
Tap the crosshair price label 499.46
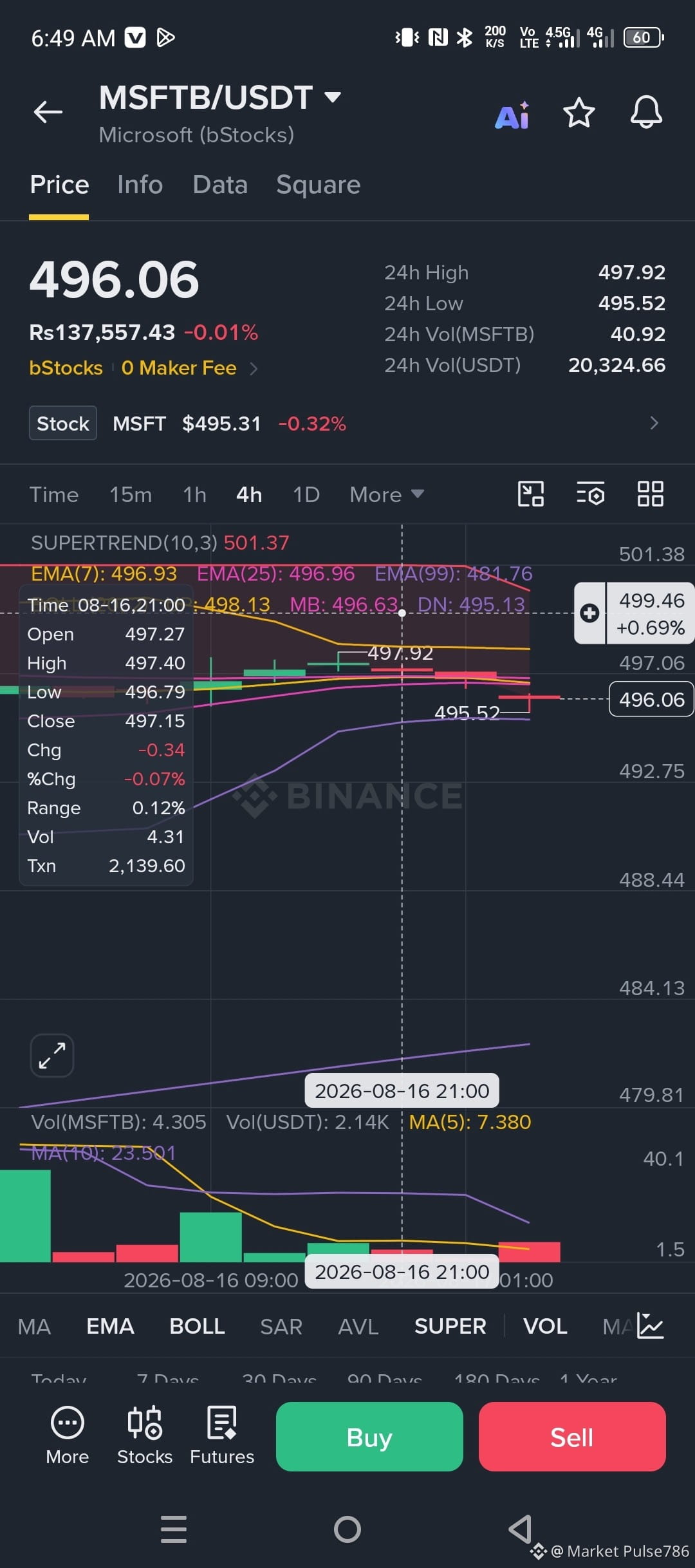pyautogui.click(x=651, y=613)
